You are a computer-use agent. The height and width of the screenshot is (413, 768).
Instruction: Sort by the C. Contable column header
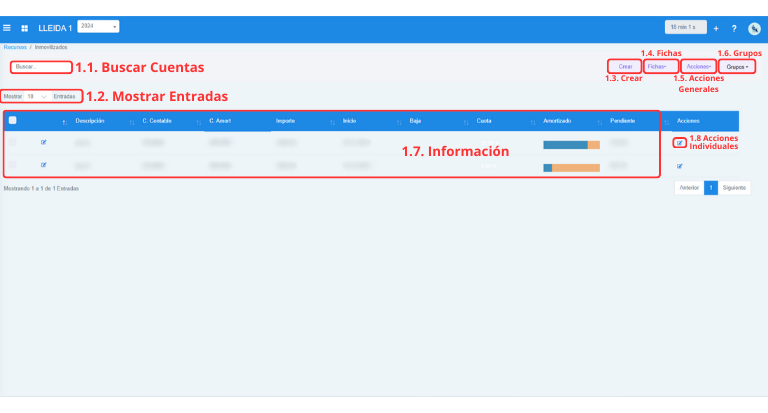[x=157, y=121]
